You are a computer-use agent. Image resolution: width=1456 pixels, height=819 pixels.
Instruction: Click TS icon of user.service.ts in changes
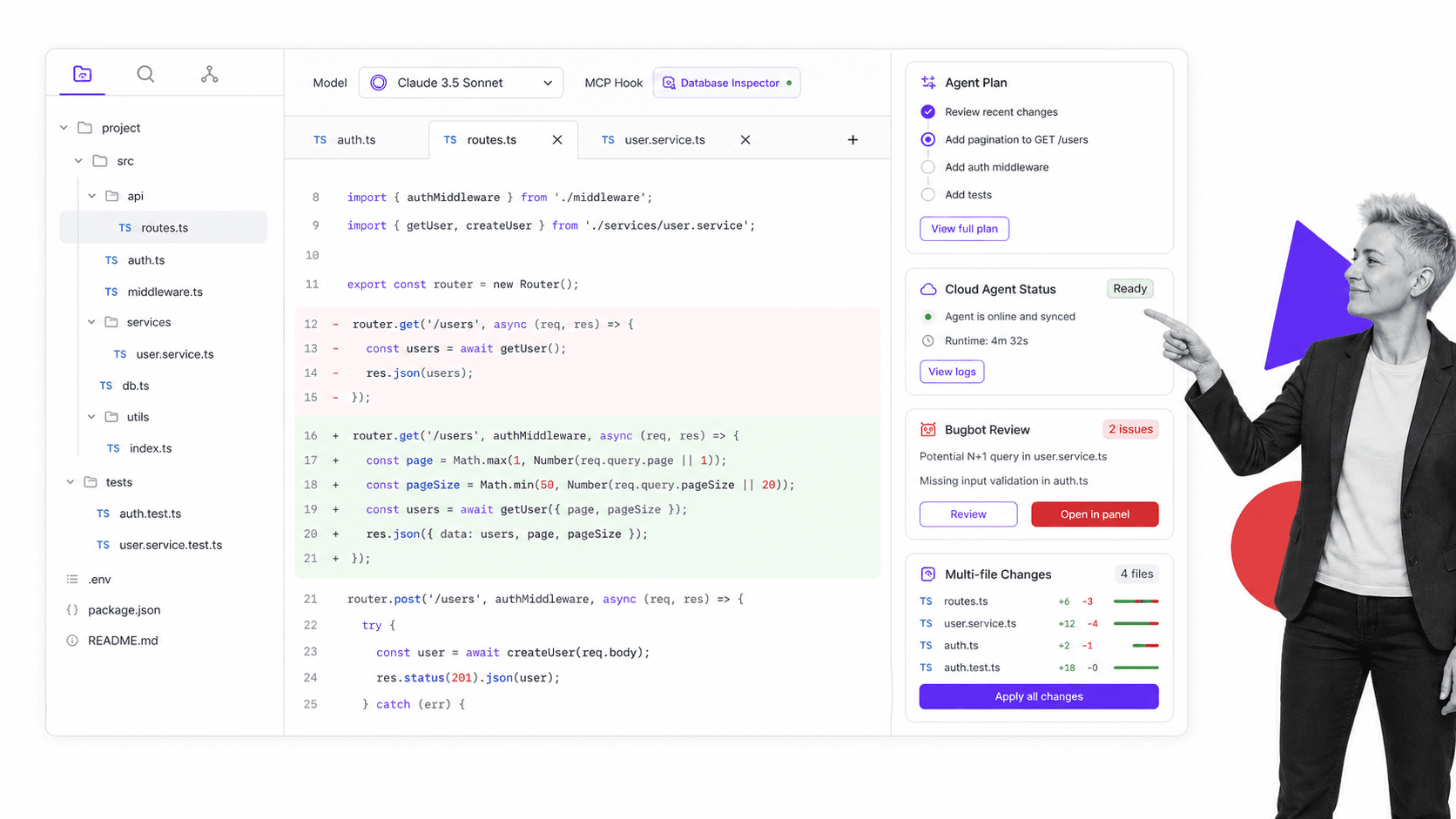click(x=926, y=624)
